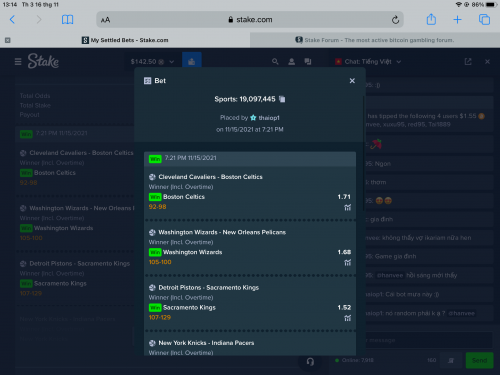Click battery 86% status indicator
500x375 pixels.
(484, 5)
